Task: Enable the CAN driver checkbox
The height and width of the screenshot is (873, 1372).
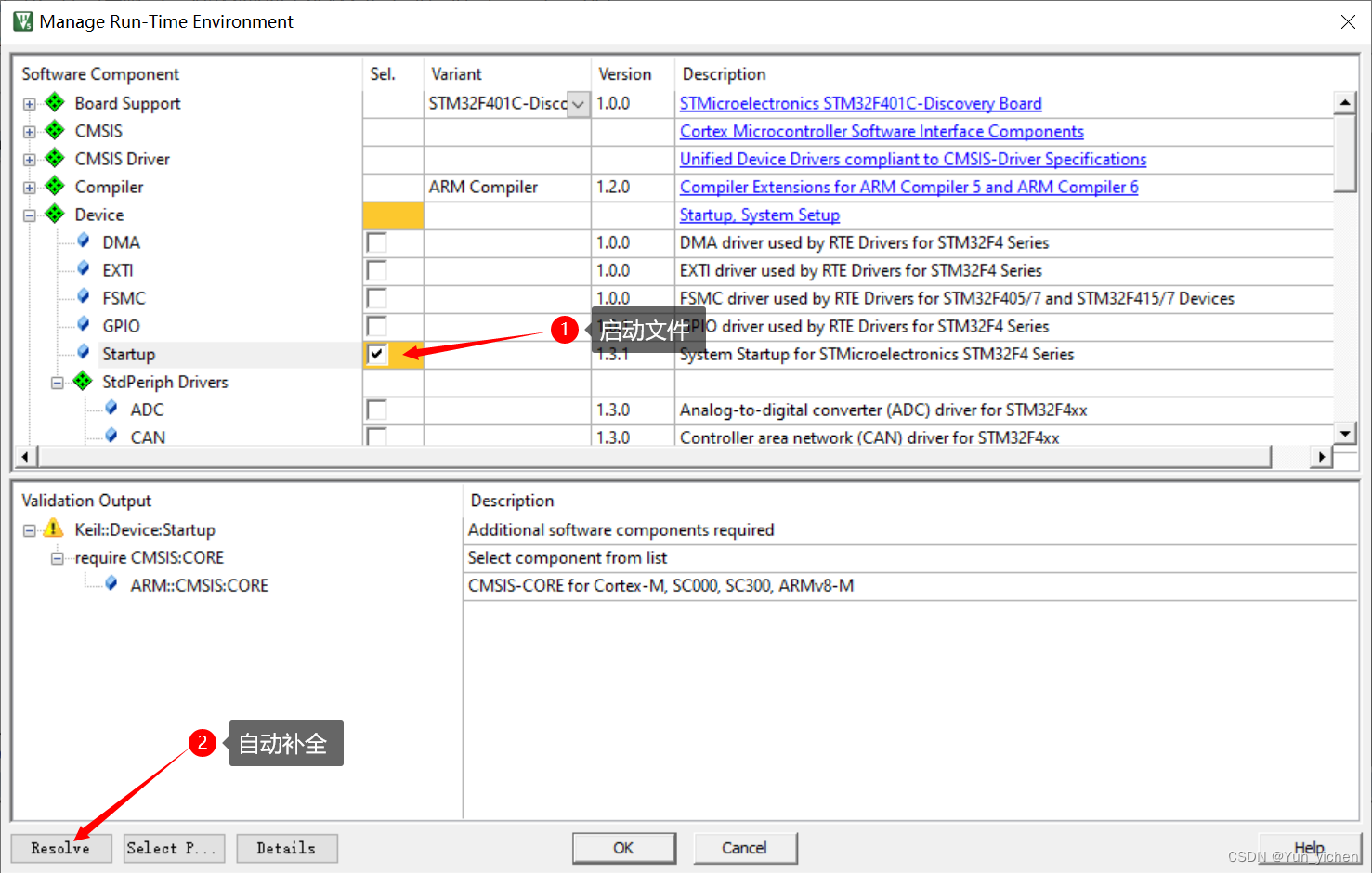Action: (x=376, y=436)
